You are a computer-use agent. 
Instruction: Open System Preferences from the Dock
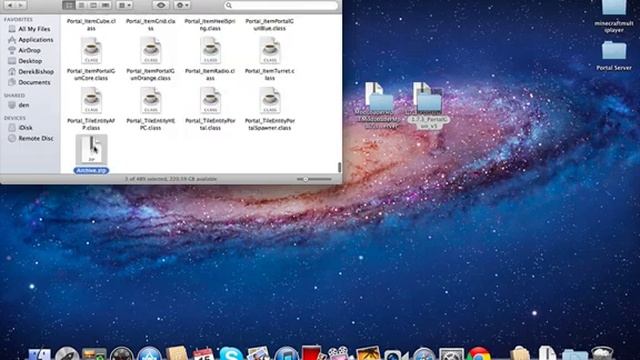pyautogui.click(x=451, y=354)
